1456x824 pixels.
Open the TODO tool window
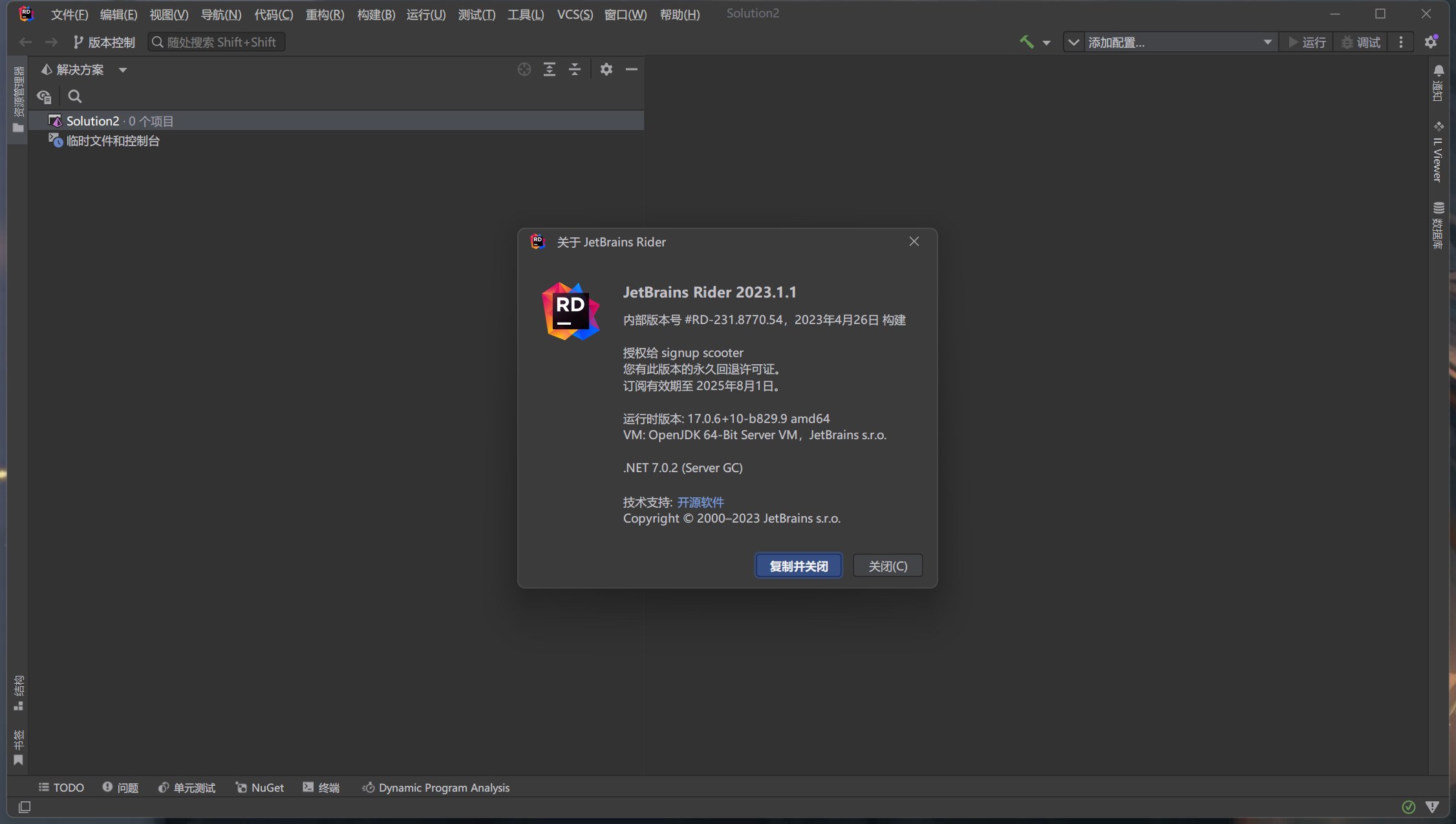[x=61, y=787]
